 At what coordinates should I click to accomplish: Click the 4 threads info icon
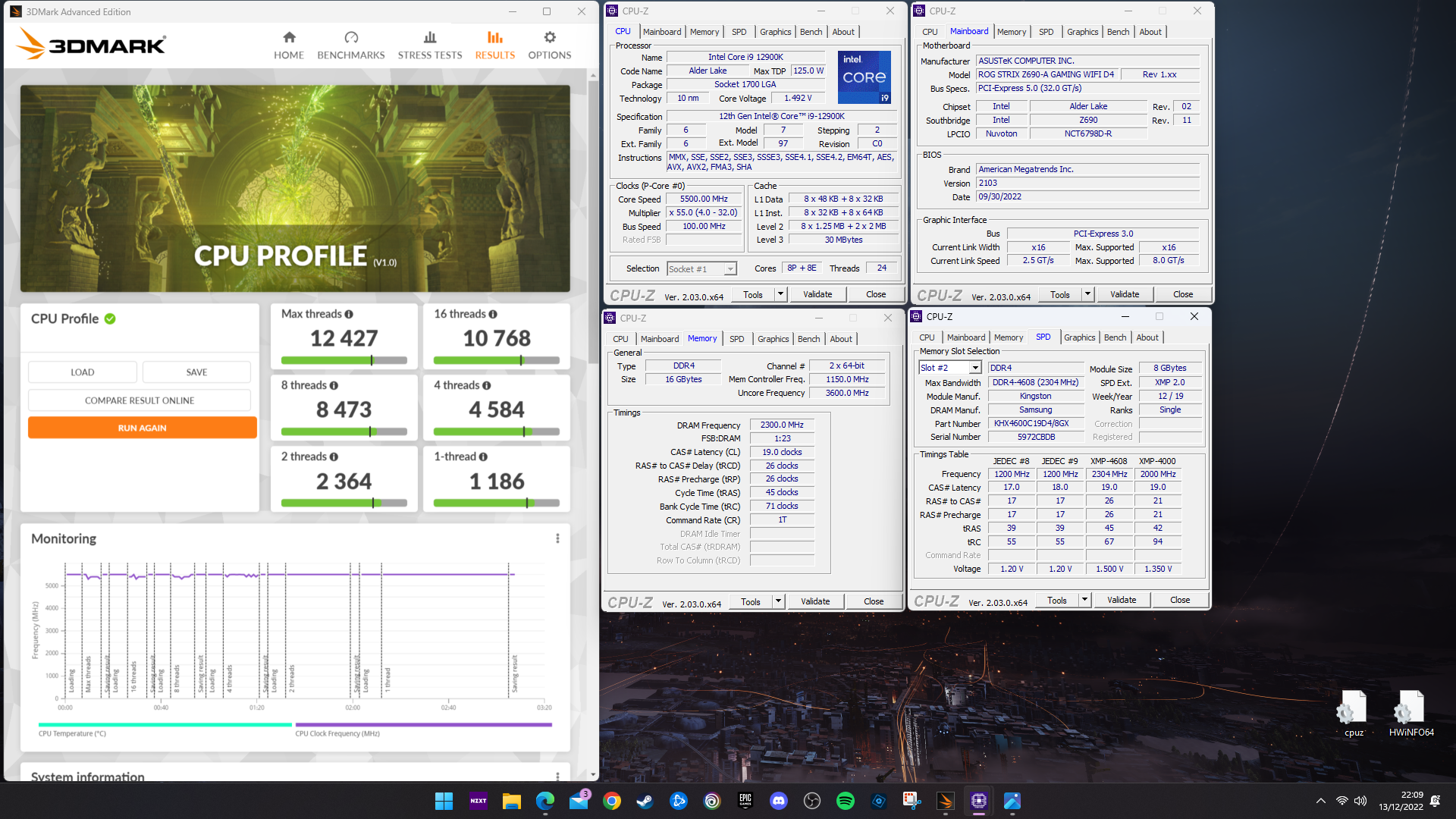[x=486, y=385]
